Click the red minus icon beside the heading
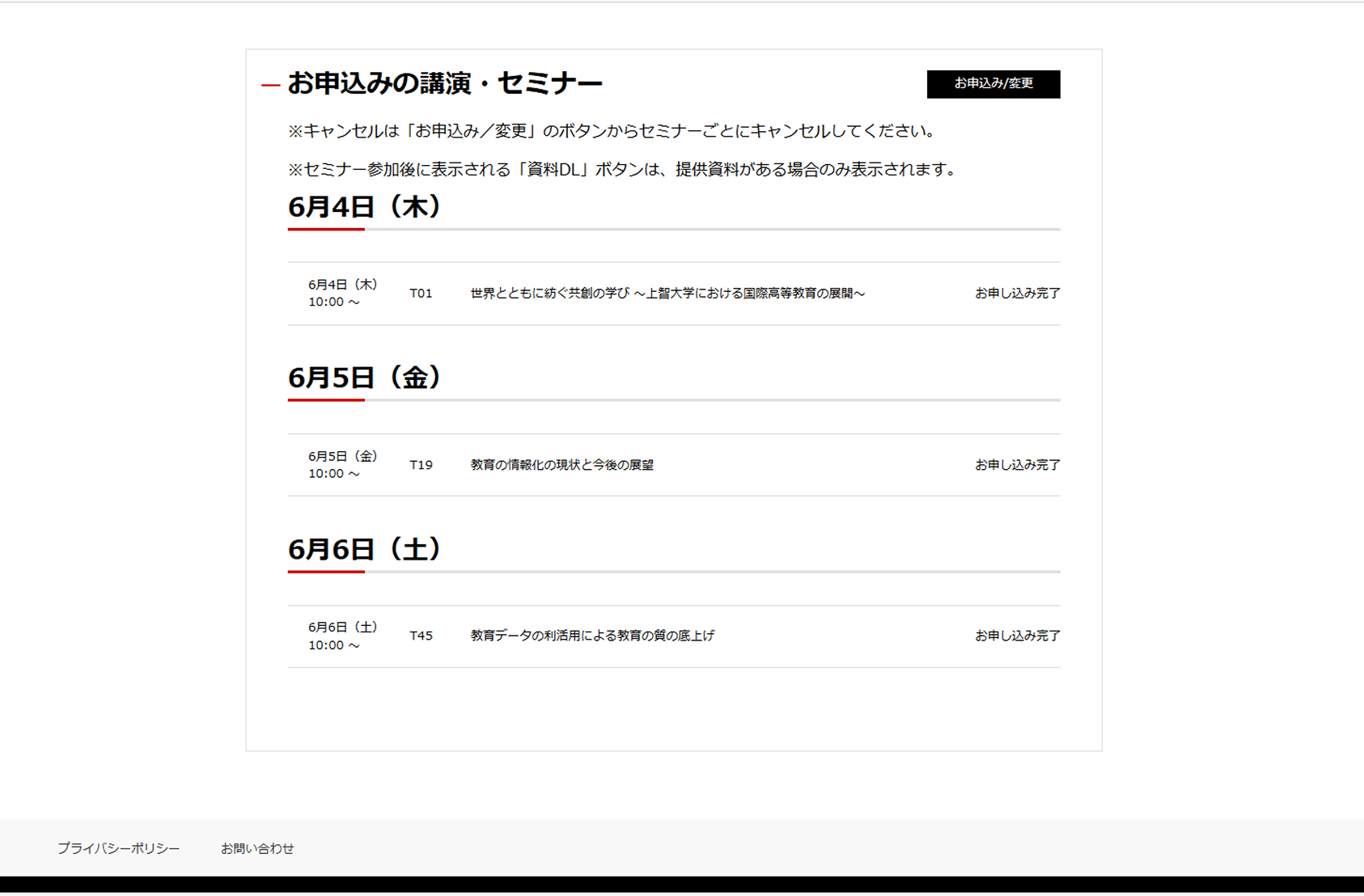 (270, 83)
